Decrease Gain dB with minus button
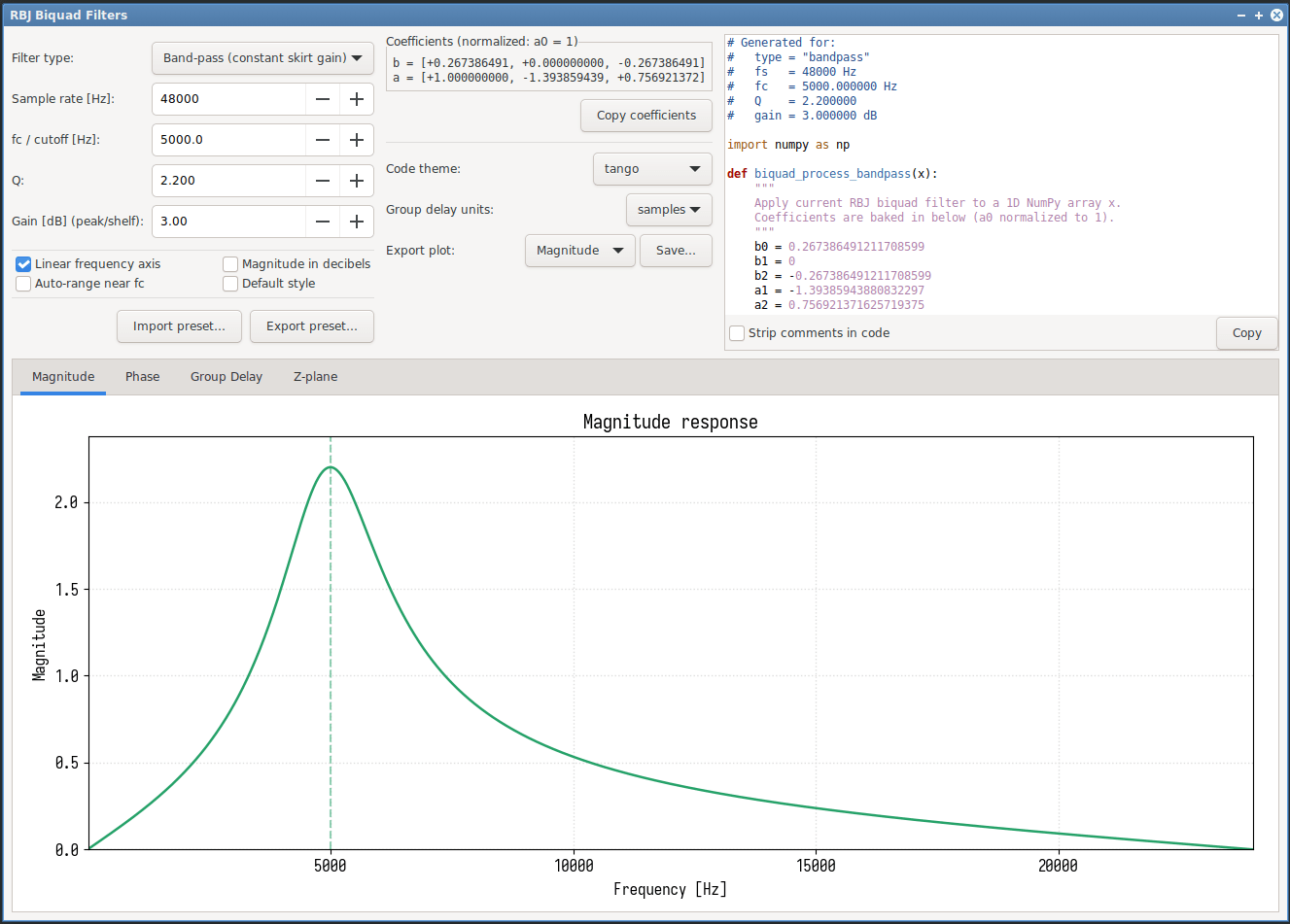 coord(323,222)
